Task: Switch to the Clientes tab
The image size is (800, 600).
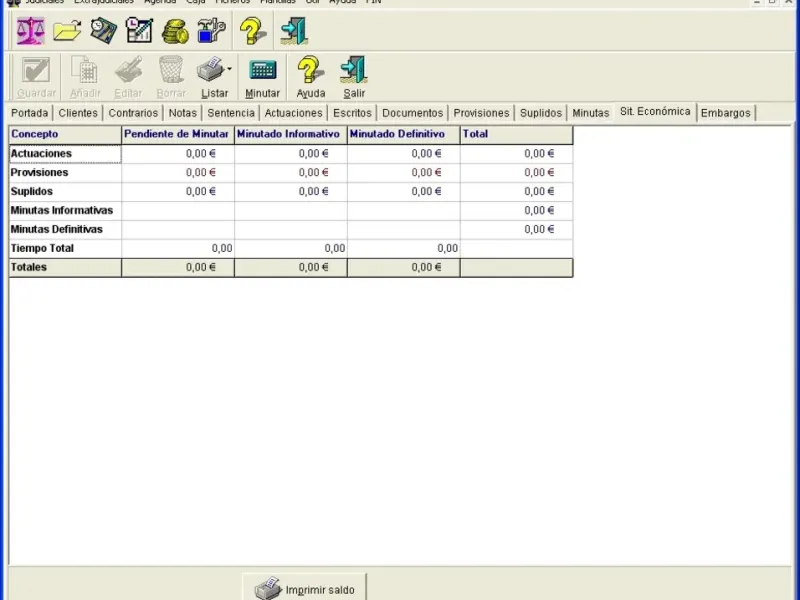Action: 78,113
